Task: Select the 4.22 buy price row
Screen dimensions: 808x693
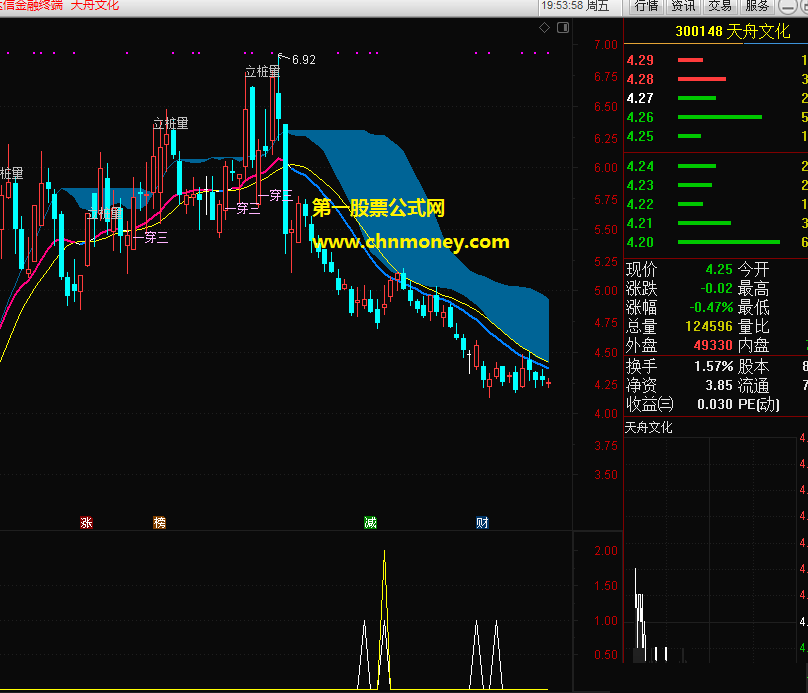Action: tap(716, 205)
